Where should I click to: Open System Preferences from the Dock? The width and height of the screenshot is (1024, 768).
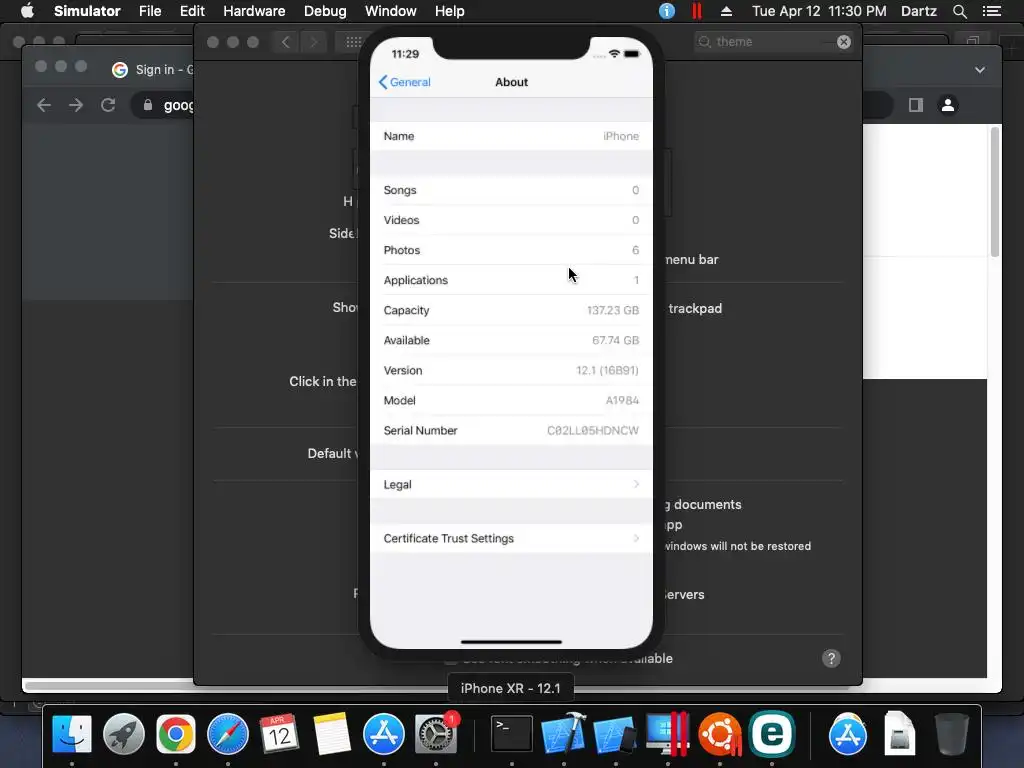pos(436,733)
